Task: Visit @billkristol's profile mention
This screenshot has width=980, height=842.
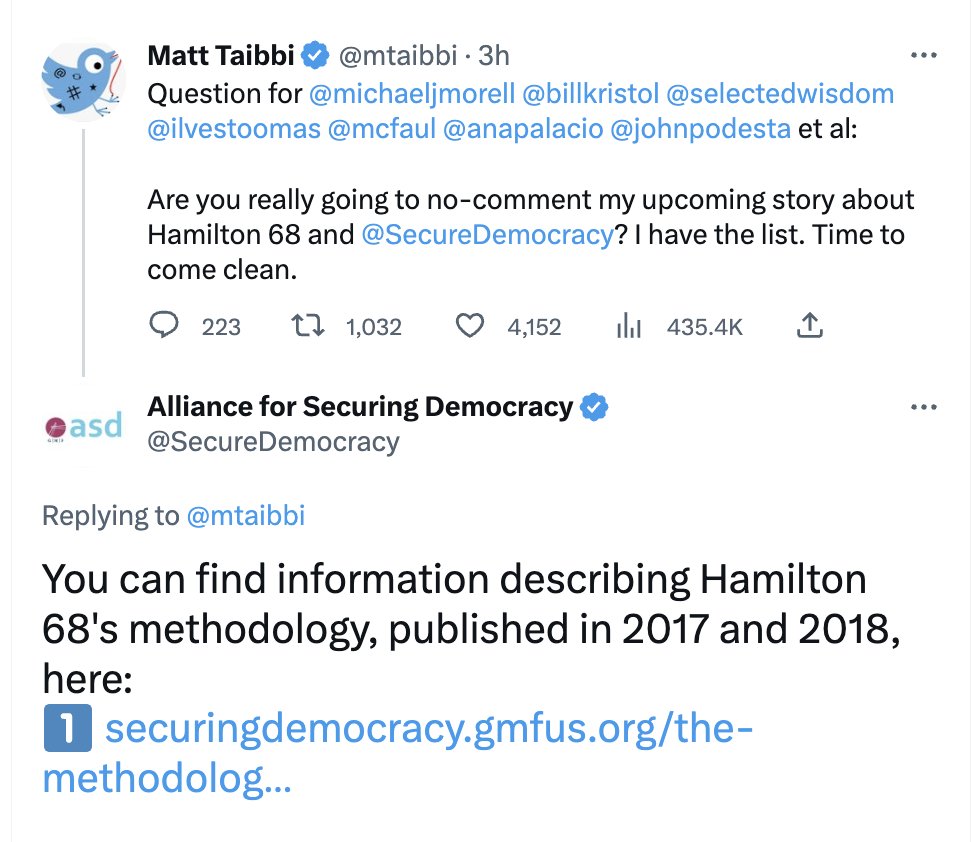Action: (590, 94)
